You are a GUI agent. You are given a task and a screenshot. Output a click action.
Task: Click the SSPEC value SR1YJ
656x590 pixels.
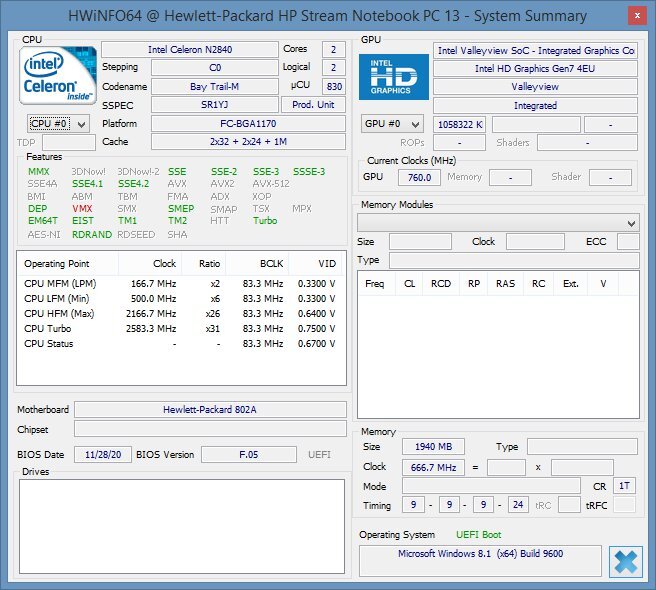[215, 105]
